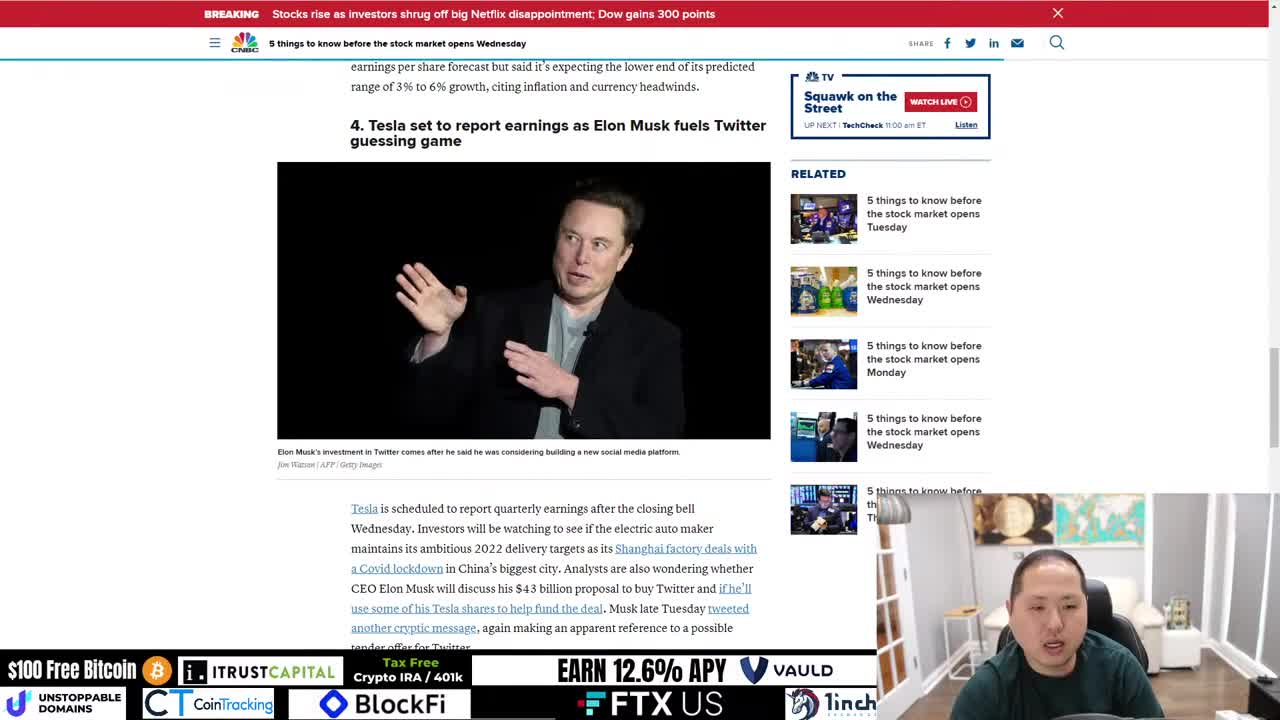Share article via email icon

coord(1017,43)
